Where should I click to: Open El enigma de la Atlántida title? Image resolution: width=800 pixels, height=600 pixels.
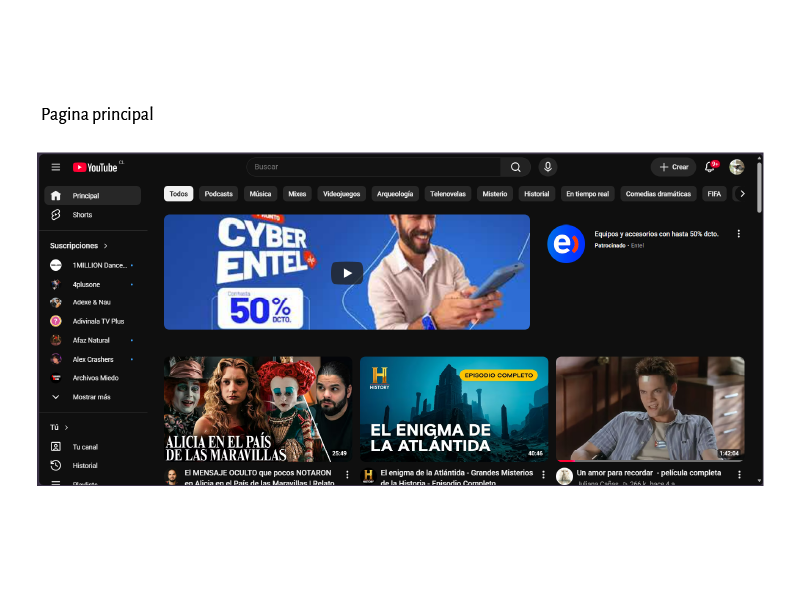pyautogui.click(x=457, y=478)
